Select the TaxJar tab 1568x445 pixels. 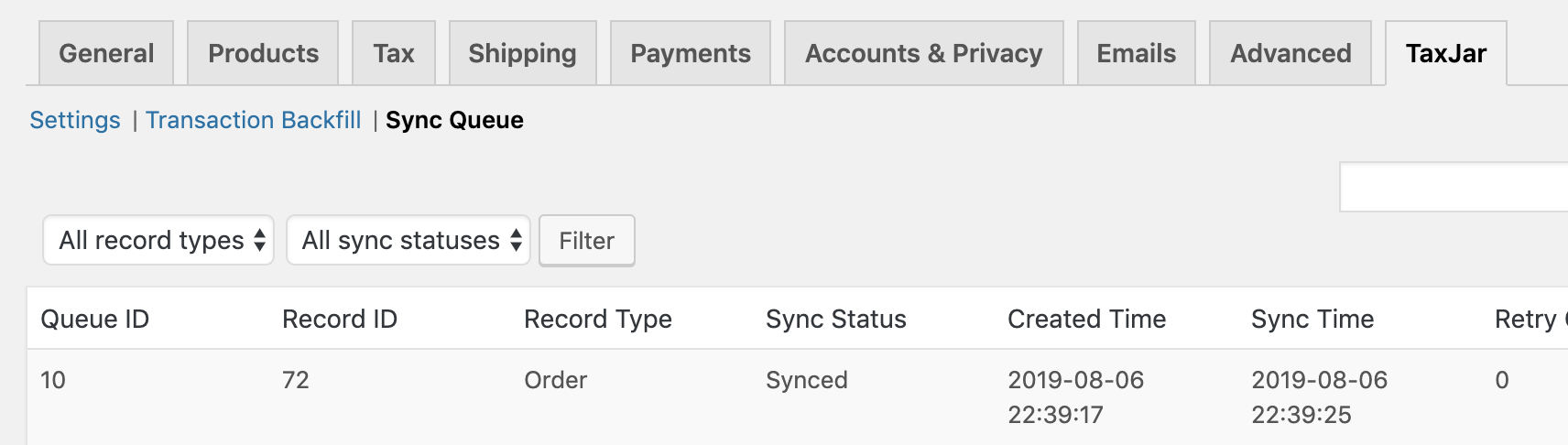[1445, 53]
